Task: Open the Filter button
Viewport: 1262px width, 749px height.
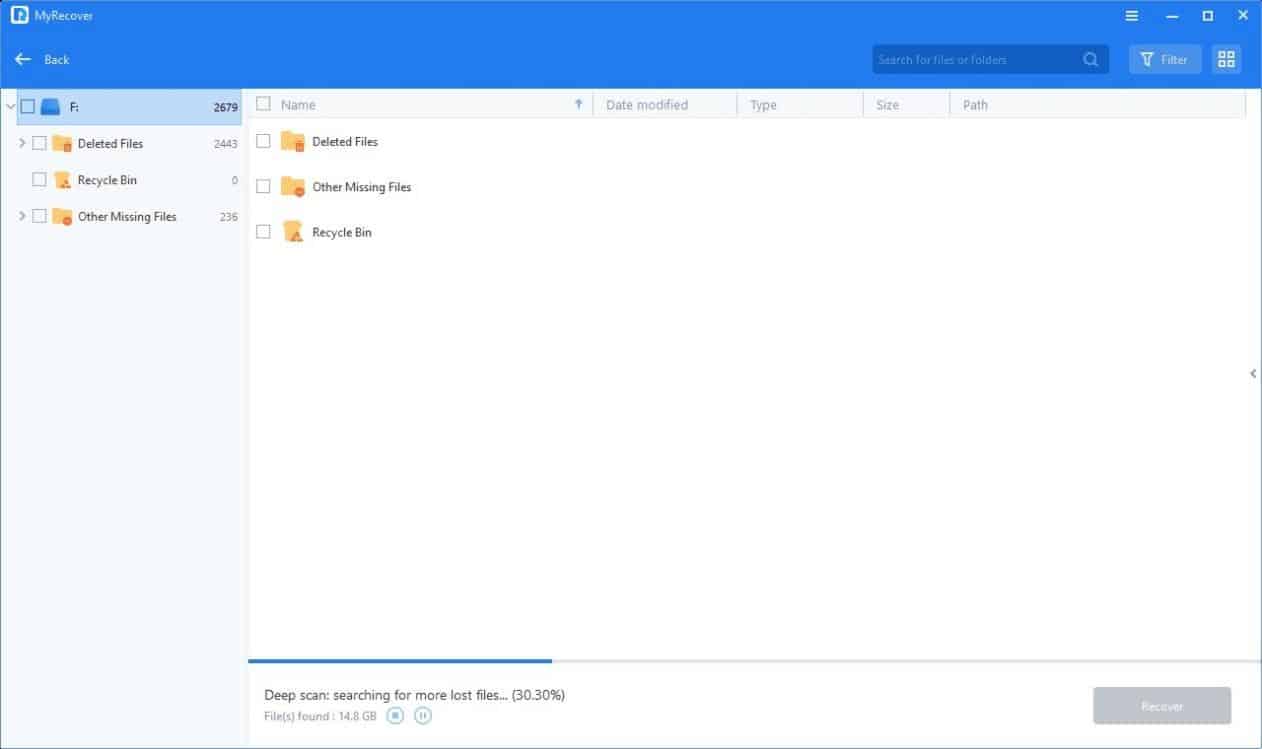Action: pyautogui.click(x=1165, y=60)
